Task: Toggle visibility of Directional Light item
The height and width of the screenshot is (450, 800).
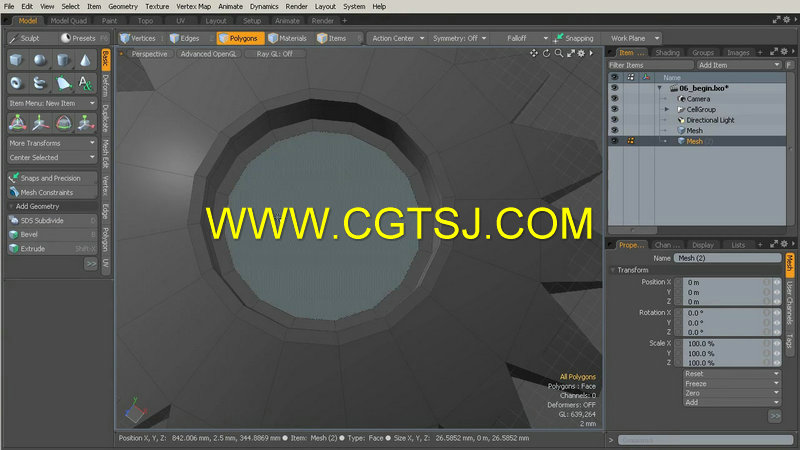Action: pyautogui.click(x=614, y=120)
